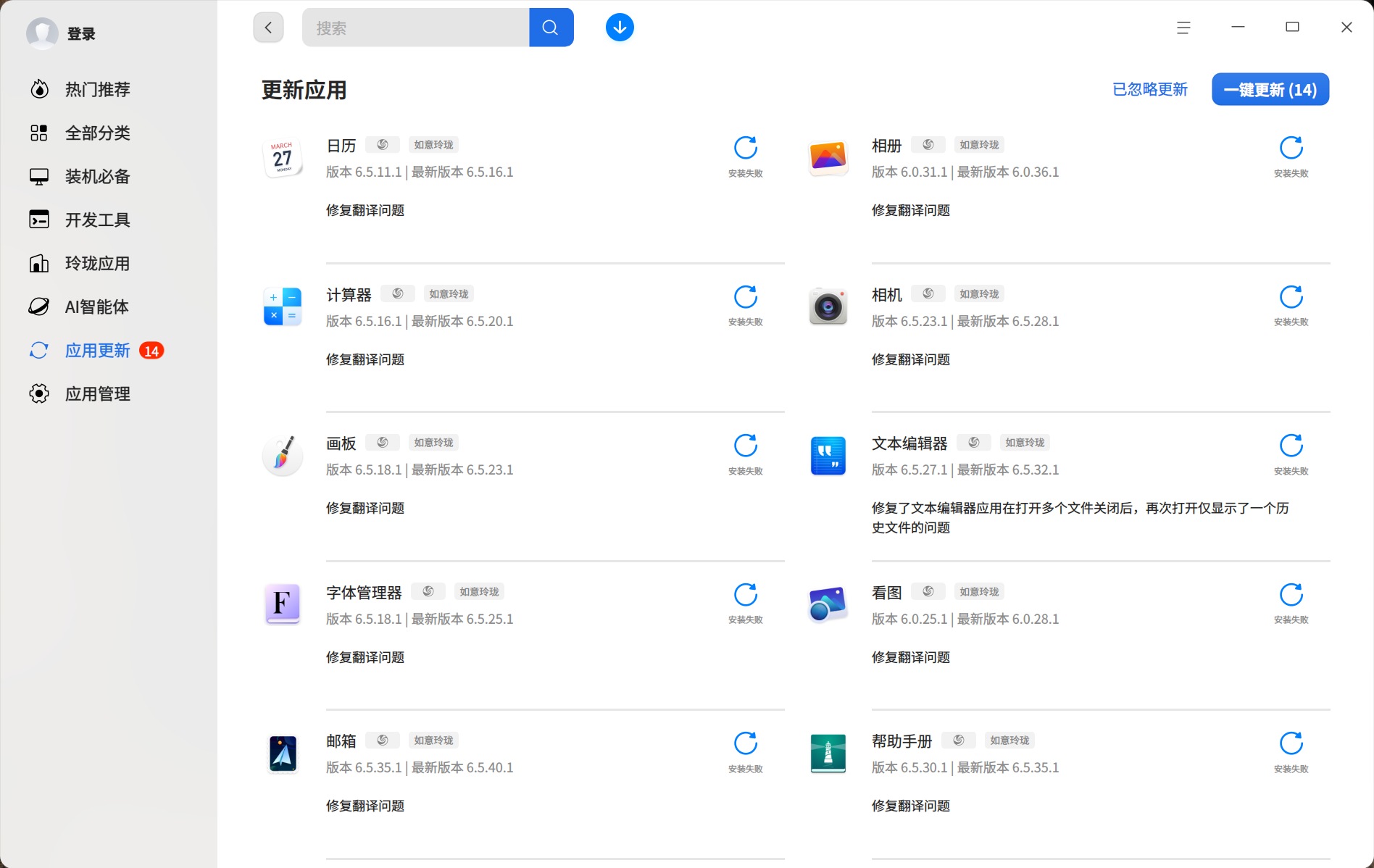Retry update for 邮箱 (Mail)
The width and height of the screenshot is (1374, 868).
[x=746, y=743]
